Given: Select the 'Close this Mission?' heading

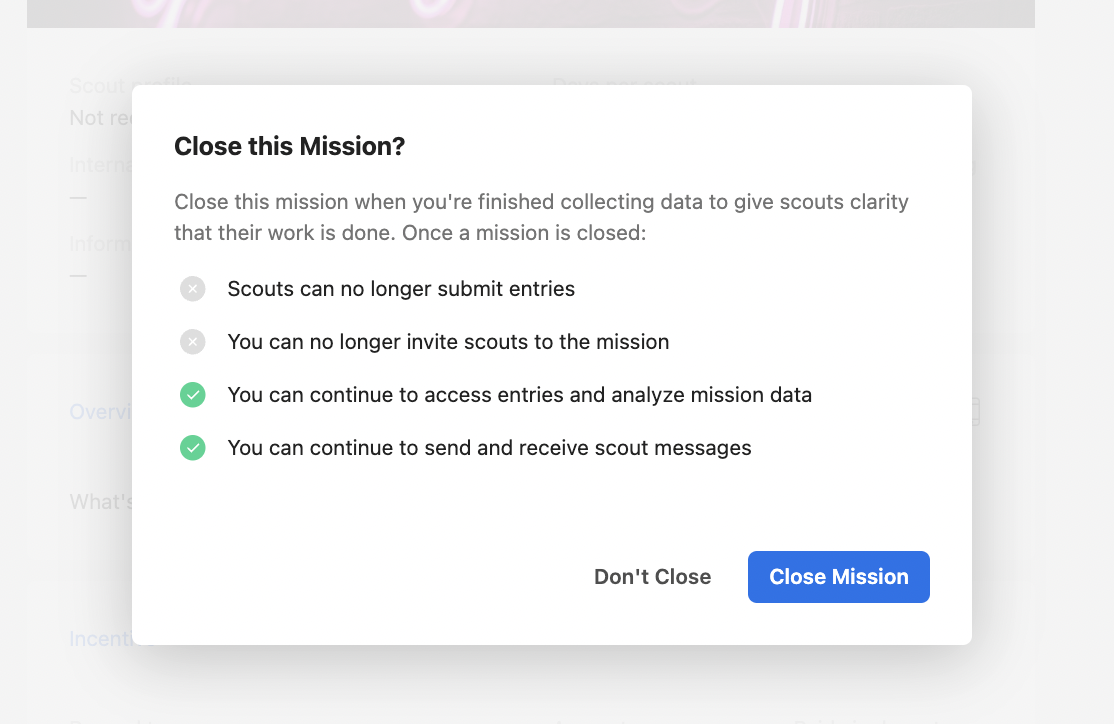Looking at the screenshot, I should (x=289, y=146).
